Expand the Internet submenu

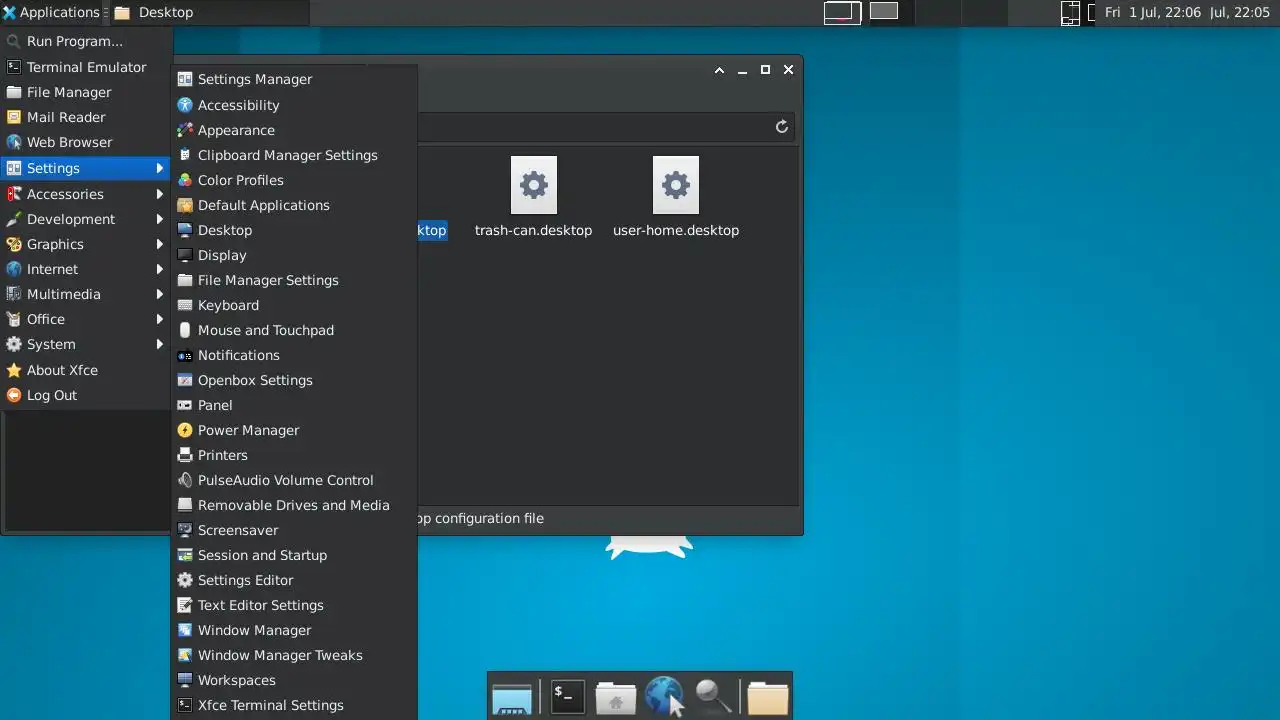coord(86,269)
